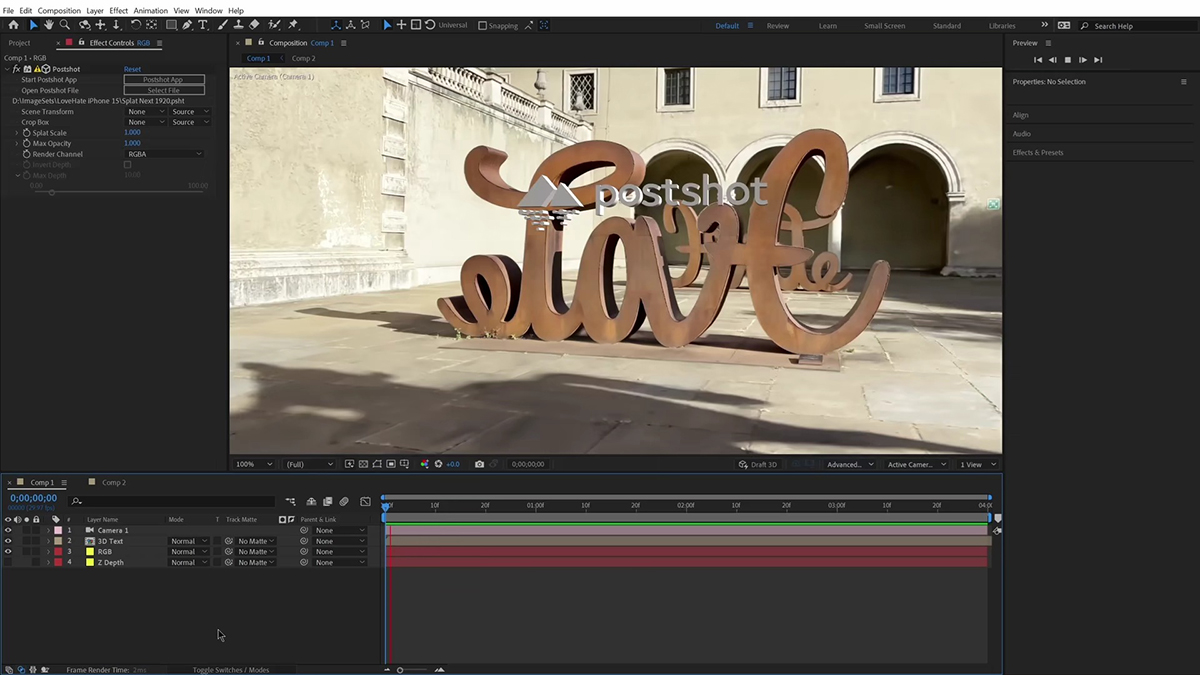Image resolution: width=1200 pixels, height=675 pixels.
Task: Click the Home icon in toolbar
Action: click(13, 25)
